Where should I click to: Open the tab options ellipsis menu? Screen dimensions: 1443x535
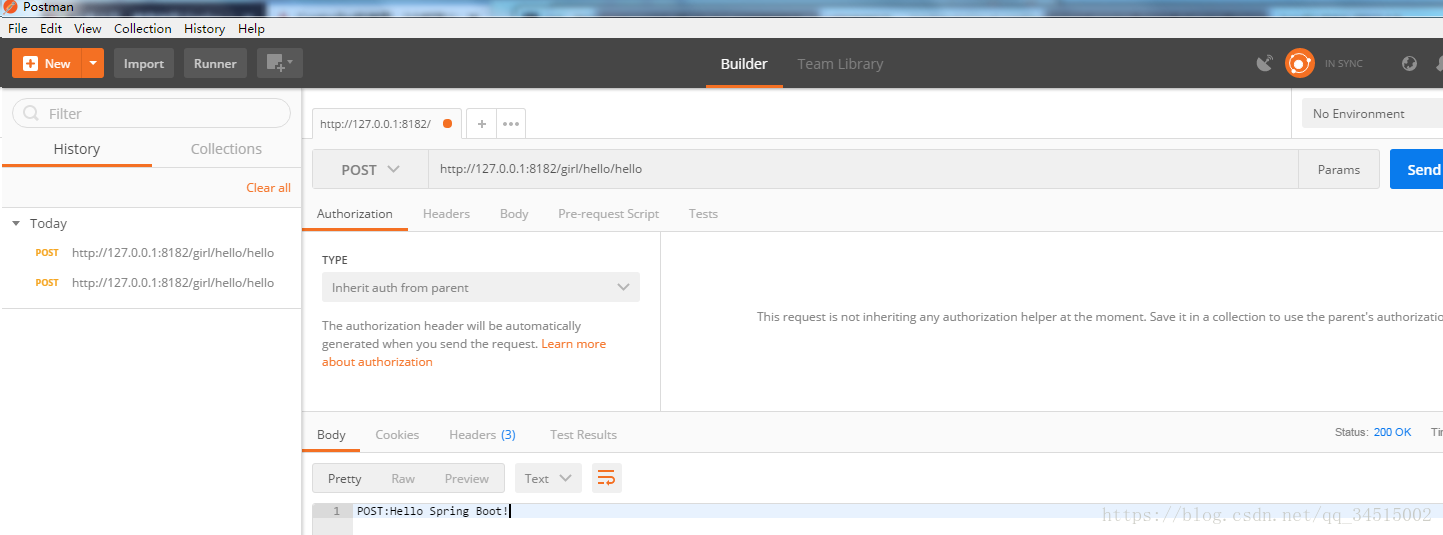(511, 124)
